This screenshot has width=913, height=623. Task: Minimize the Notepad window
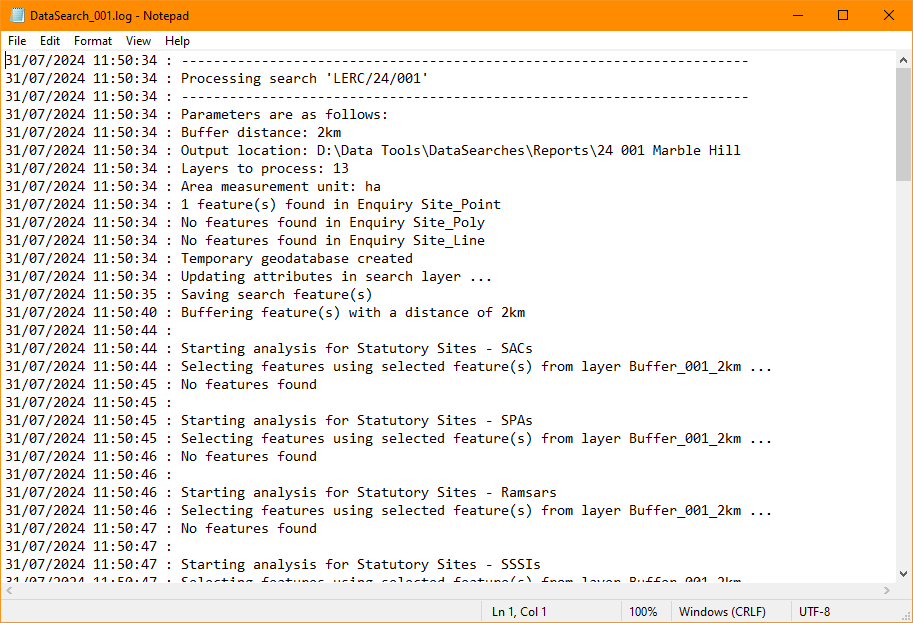[798, 15]
